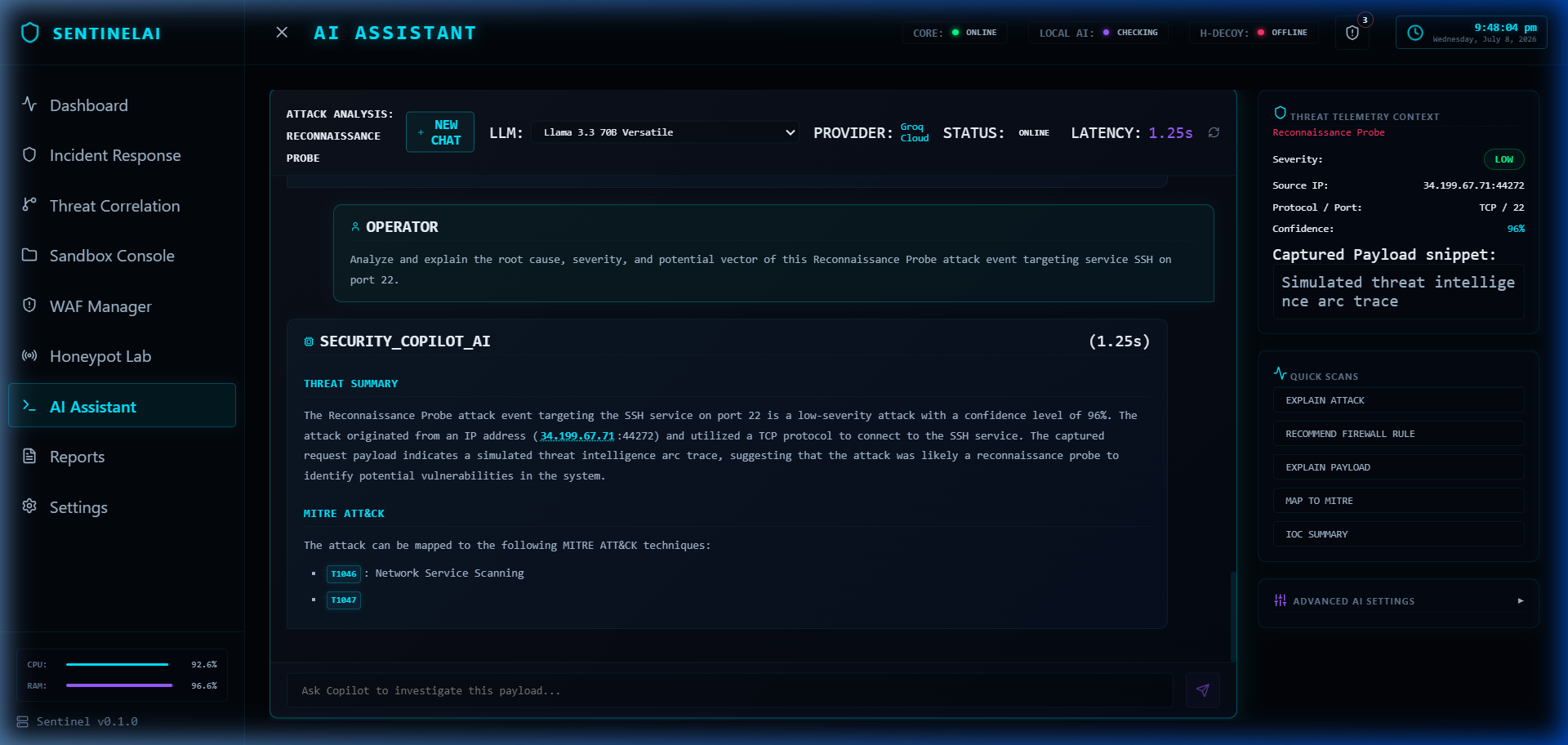Select the AI Assistant menu item
Image resolution: width=1568 pixels, height=745 pixels.
(x=122, y=405)
